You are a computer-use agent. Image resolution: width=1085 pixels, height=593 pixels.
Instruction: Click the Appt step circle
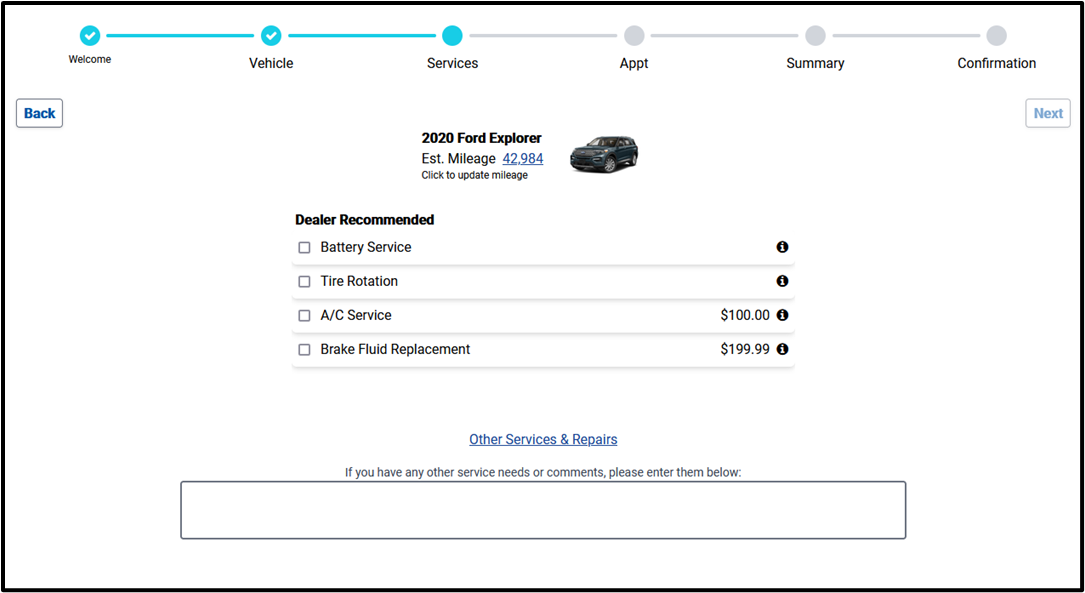(x=634, y=36)
